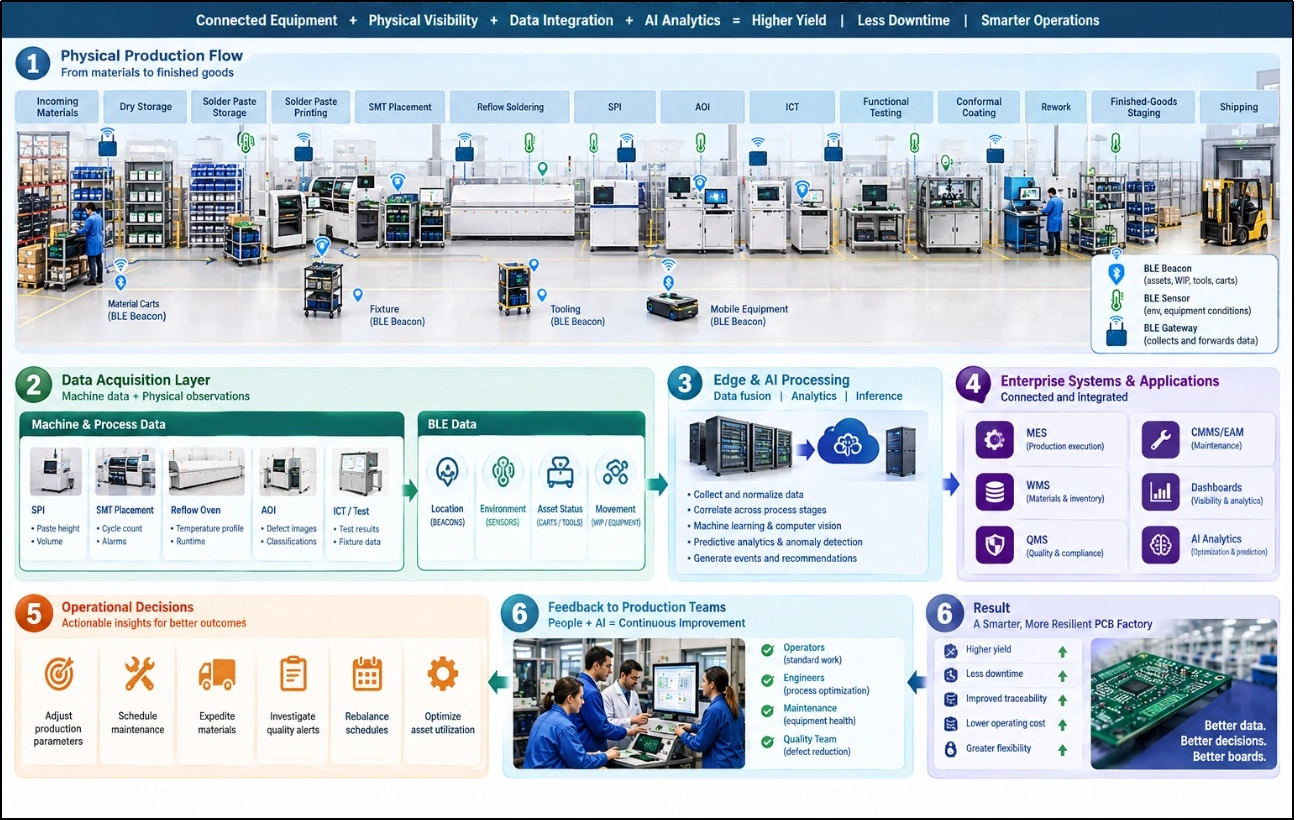This screenshot has width=1296, height=820.
Task: Select the Finished-Goods Staging stage label
Action: click(1143, 107)
